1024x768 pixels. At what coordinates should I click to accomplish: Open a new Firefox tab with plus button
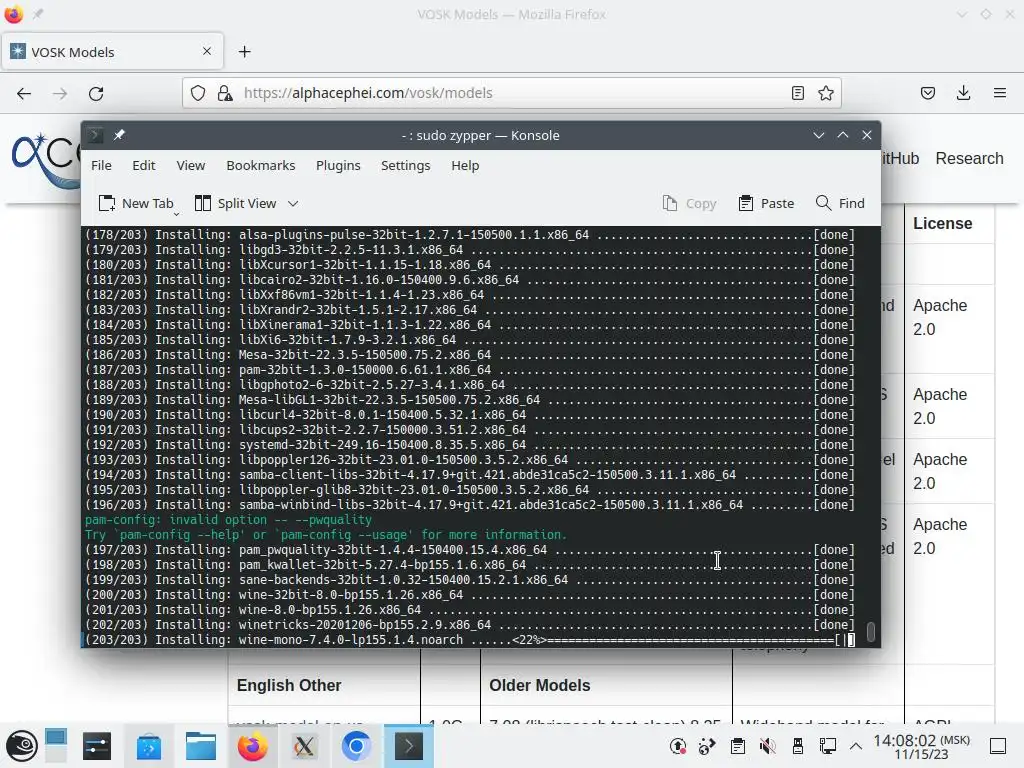245,52
